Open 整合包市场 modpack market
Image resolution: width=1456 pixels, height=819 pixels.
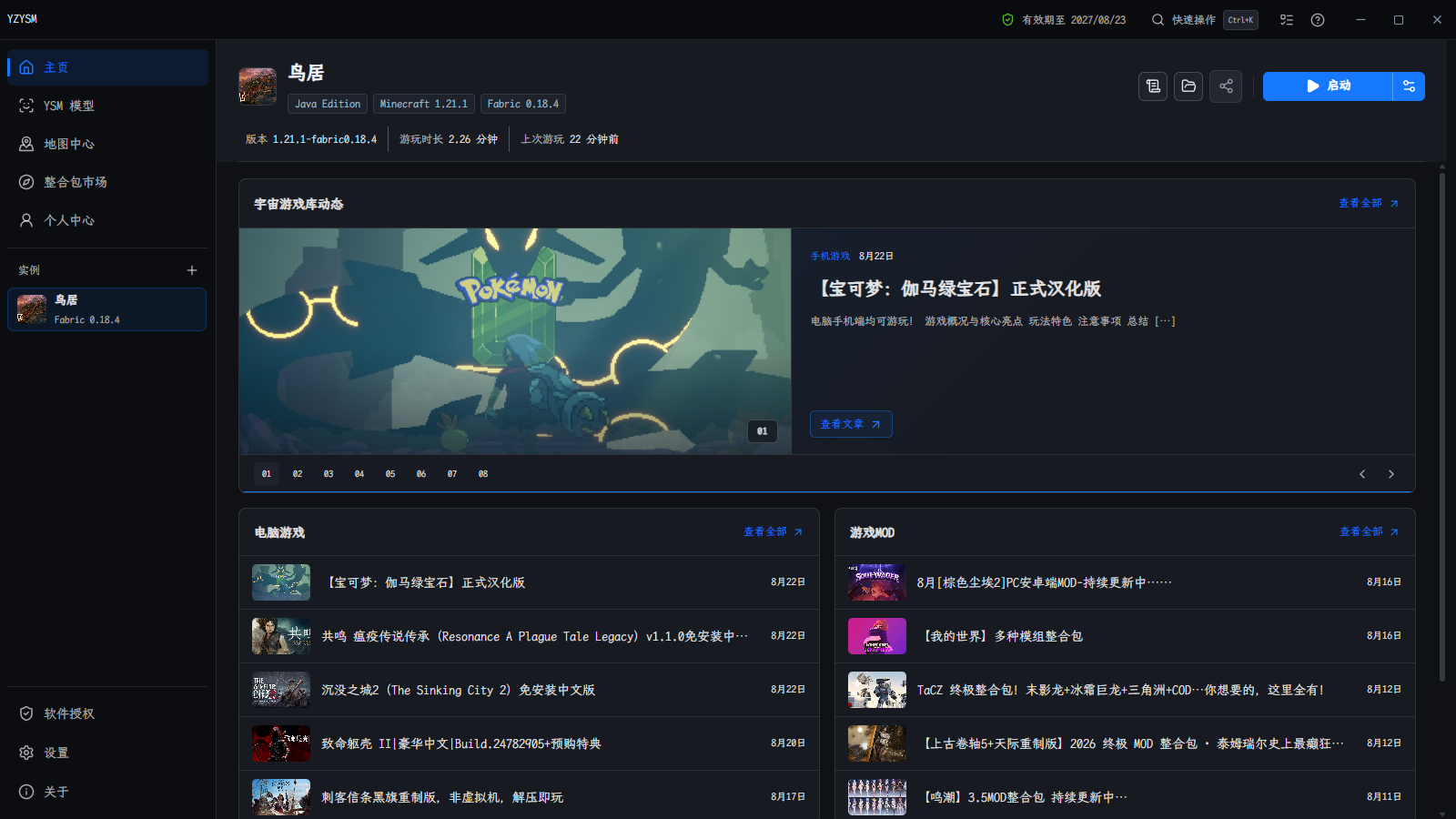tap(107, 182)
